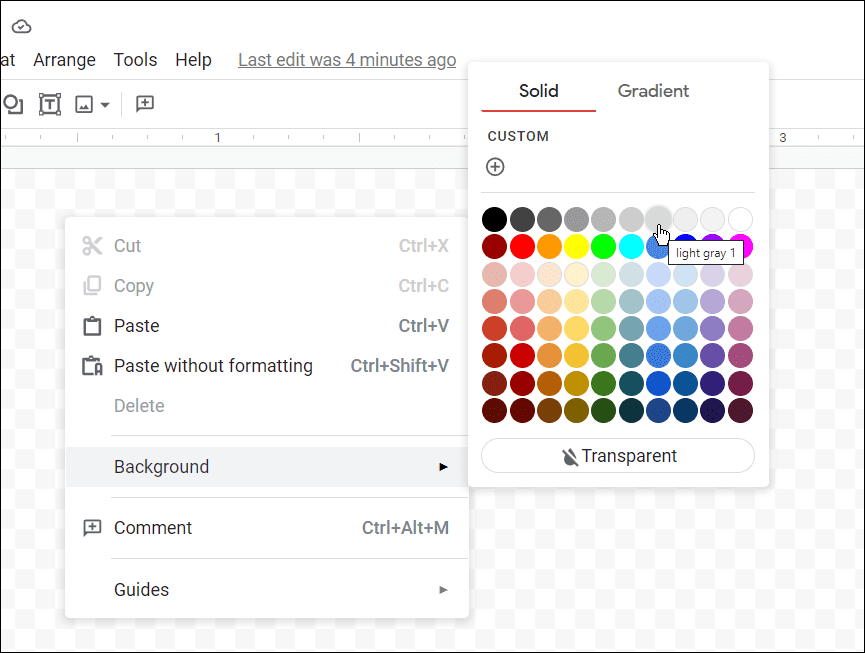Click the Paste clipboard icon
The image size is (865, 653).
(x=92, y=326)
